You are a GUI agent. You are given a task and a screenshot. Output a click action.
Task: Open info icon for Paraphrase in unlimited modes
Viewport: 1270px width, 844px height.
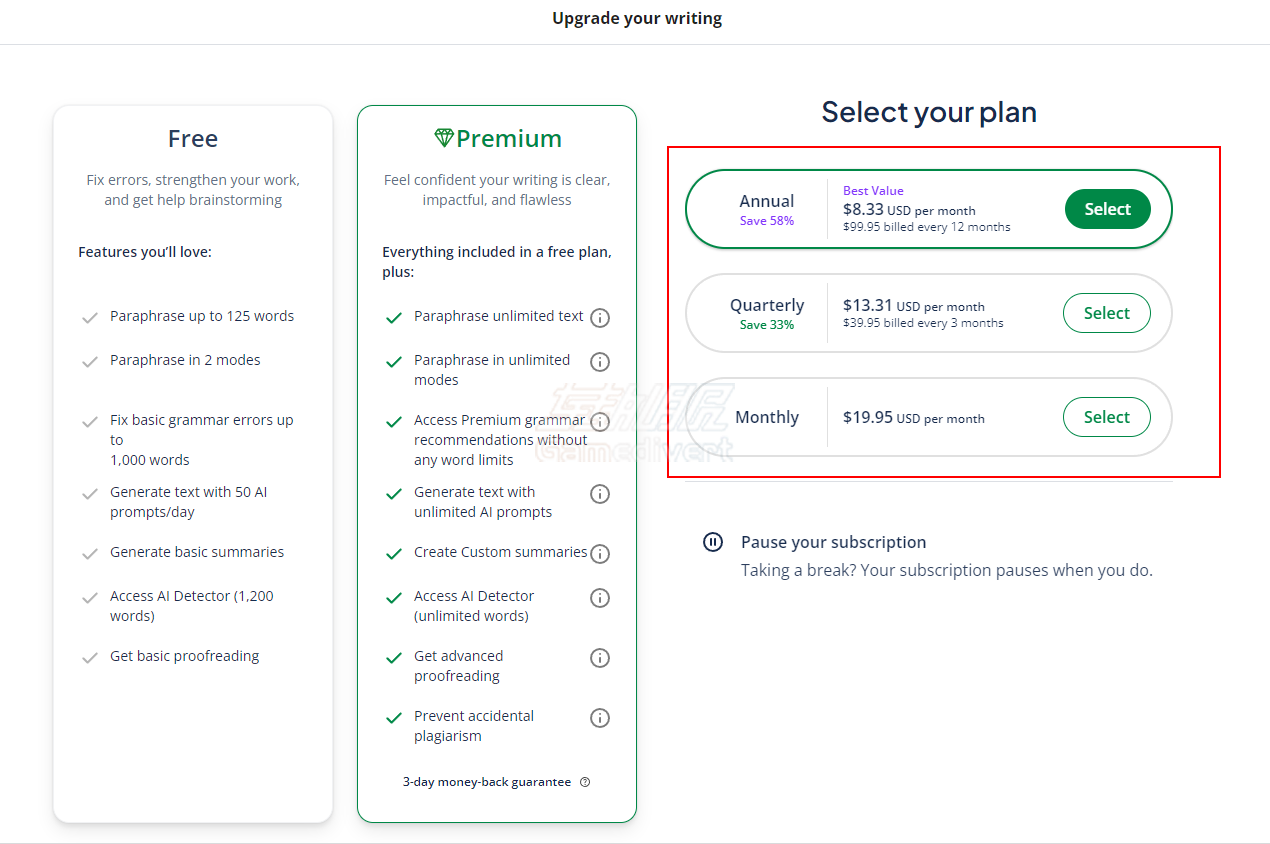[x=600, y=362]
